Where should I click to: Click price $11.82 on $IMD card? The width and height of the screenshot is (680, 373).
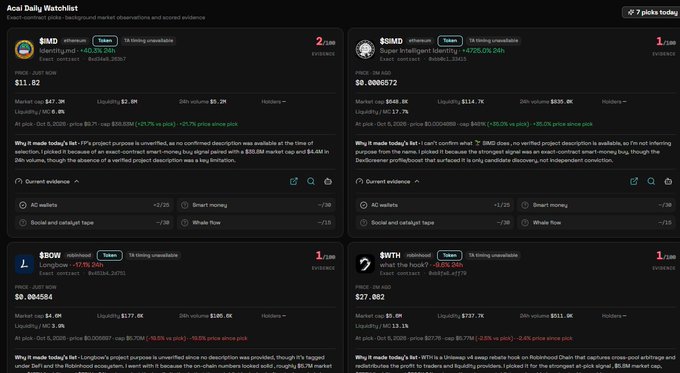tap(27, 83)
